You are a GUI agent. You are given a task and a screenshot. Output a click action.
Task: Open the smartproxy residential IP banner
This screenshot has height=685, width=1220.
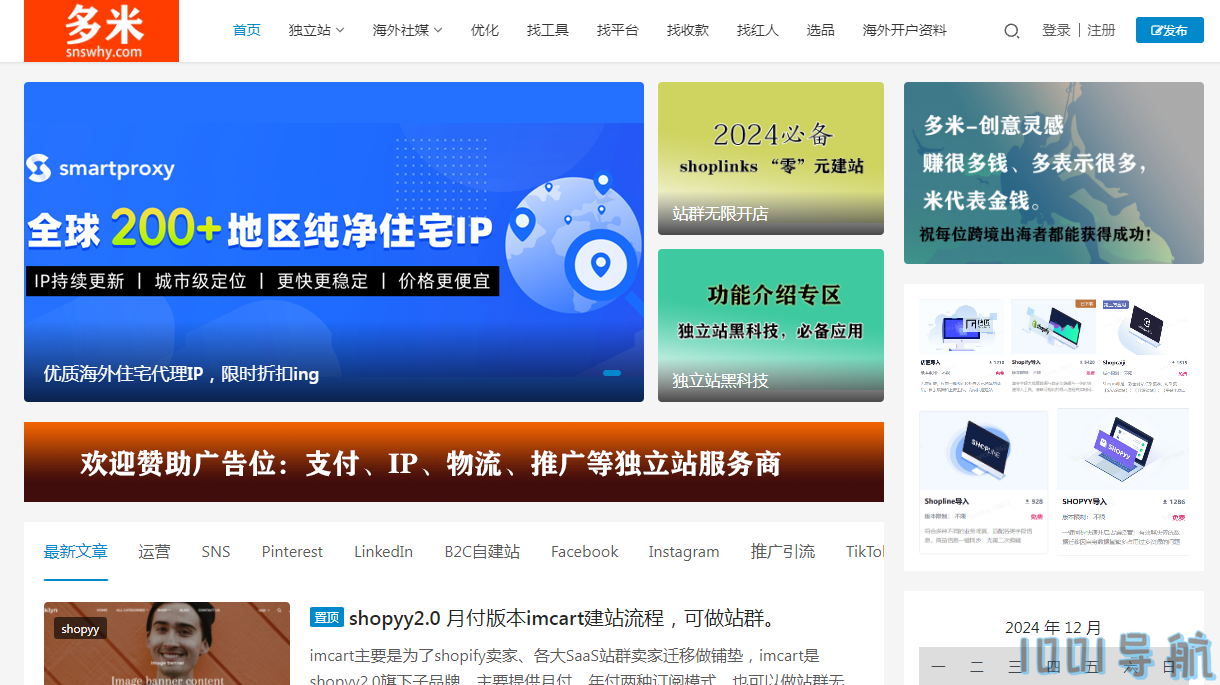click(333, 241)
